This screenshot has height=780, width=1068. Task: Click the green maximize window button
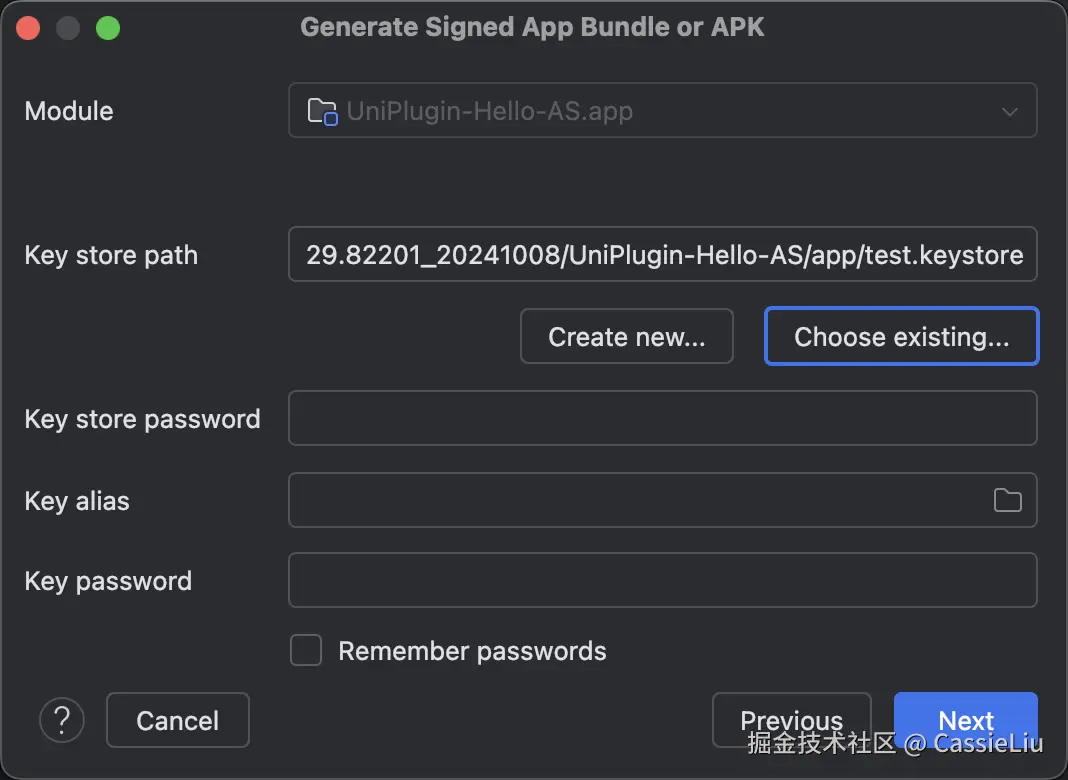(x=108, y=28)
